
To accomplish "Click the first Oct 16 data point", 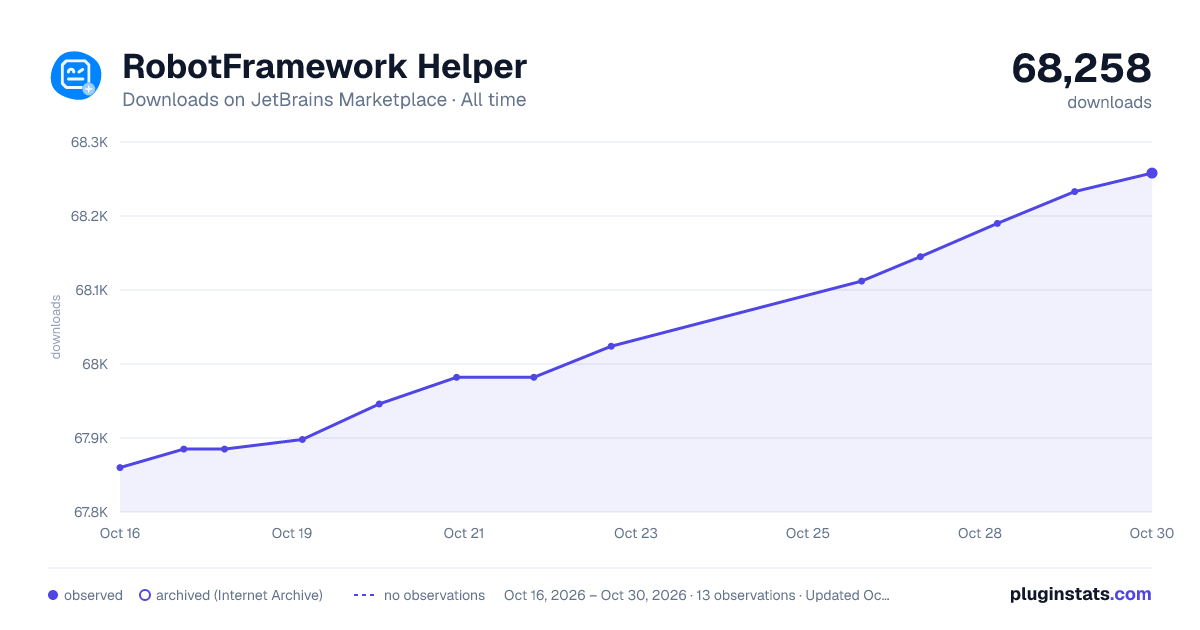I will pos(120,467).
